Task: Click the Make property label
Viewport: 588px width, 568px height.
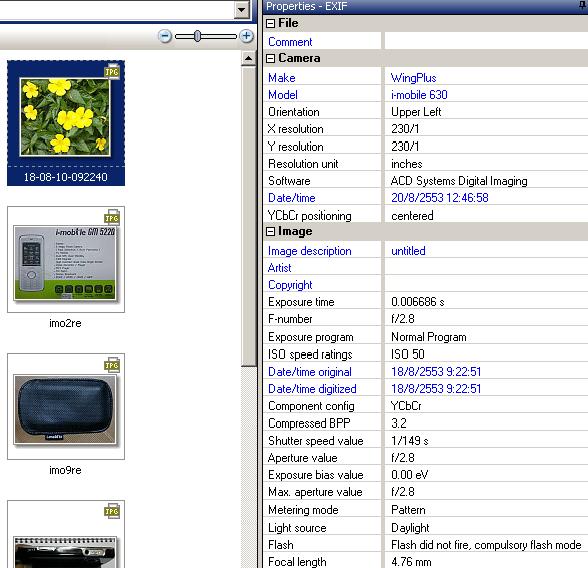Action: (x=282, y=78)
